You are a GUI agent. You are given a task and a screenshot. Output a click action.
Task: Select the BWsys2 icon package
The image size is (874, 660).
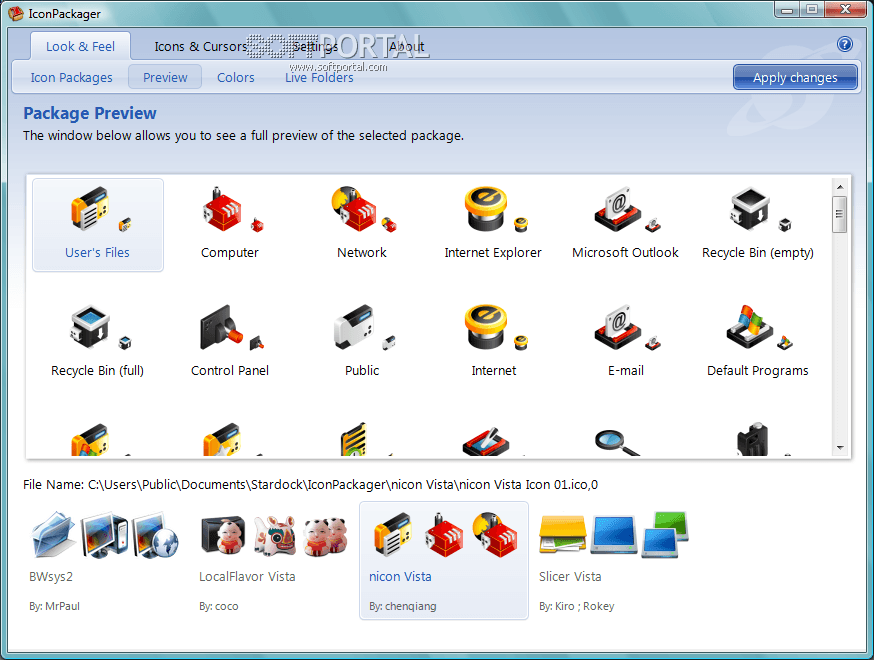106,560
